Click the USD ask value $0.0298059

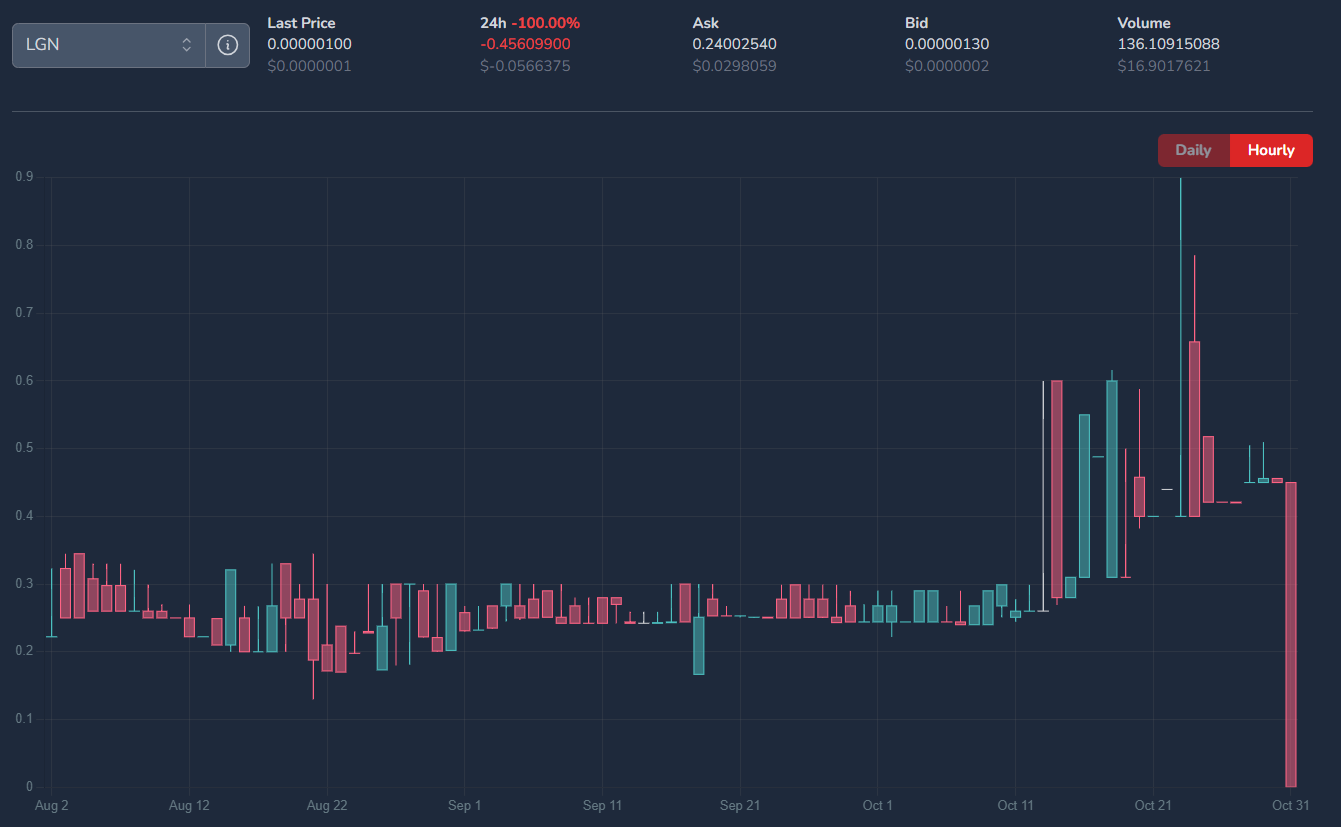click(x=734, y=66)
